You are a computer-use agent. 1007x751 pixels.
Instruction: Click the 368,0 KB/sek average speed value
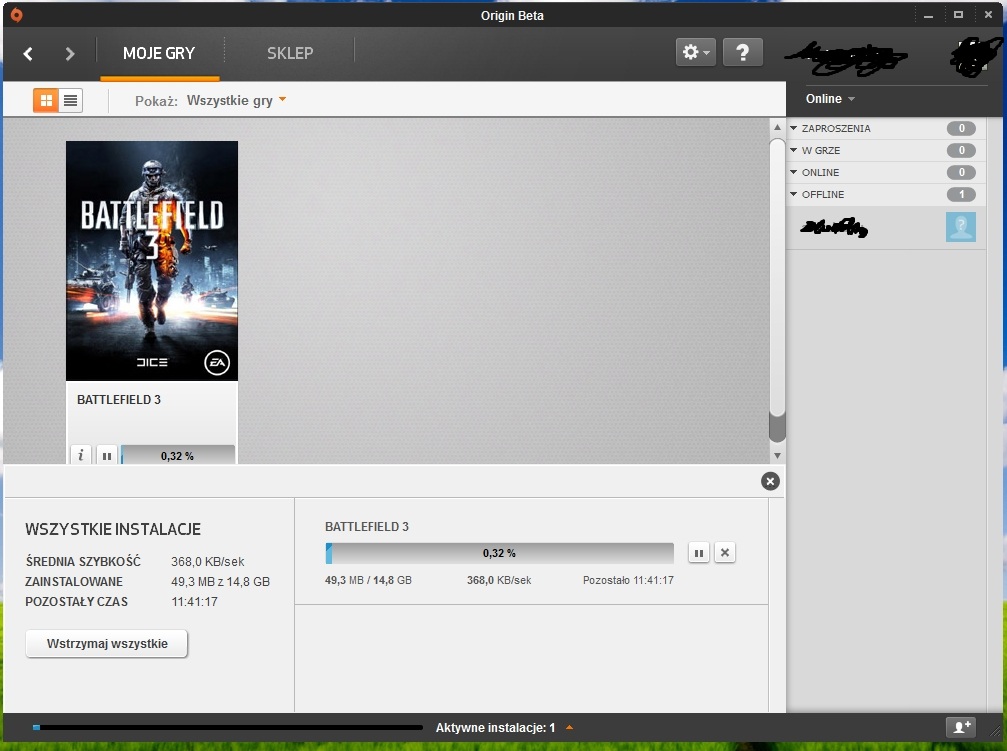click(x=207, y=561)
